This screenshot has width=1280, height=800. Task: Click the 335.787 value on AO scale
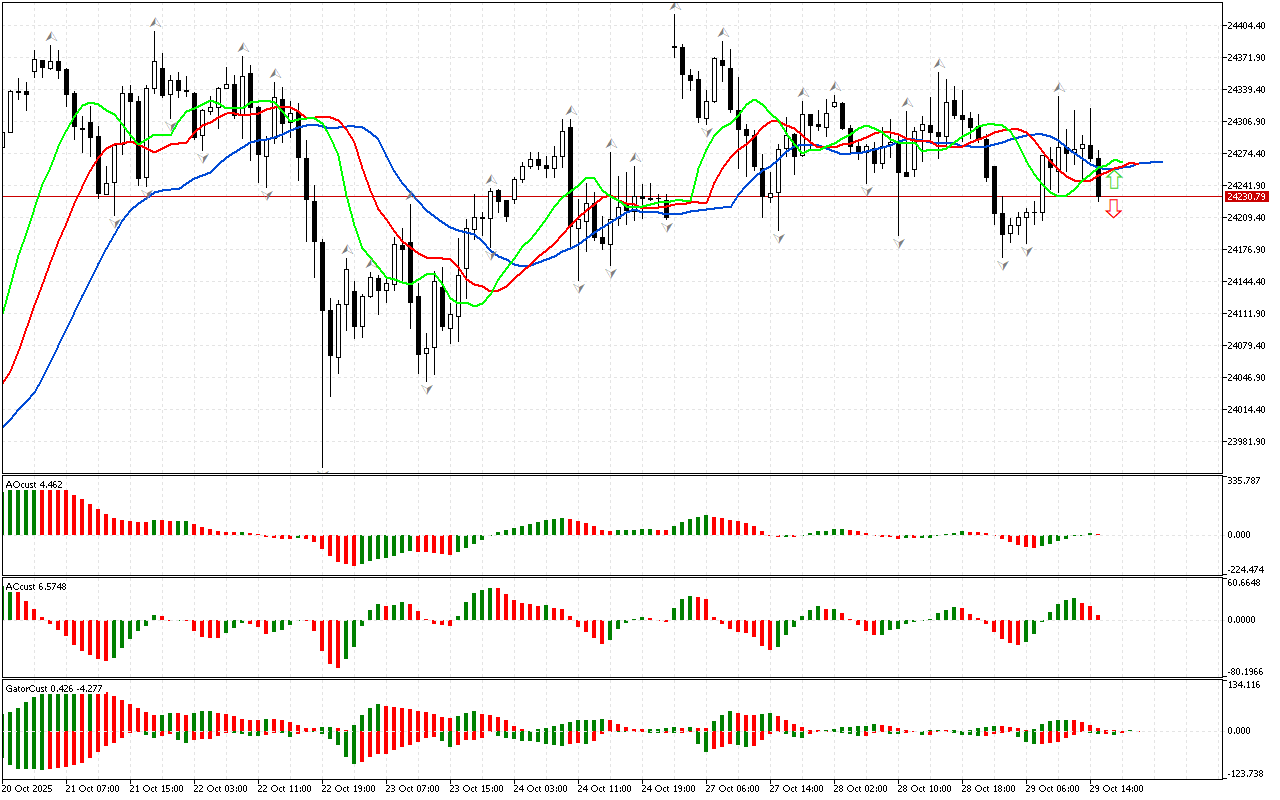click(1243, 481)
